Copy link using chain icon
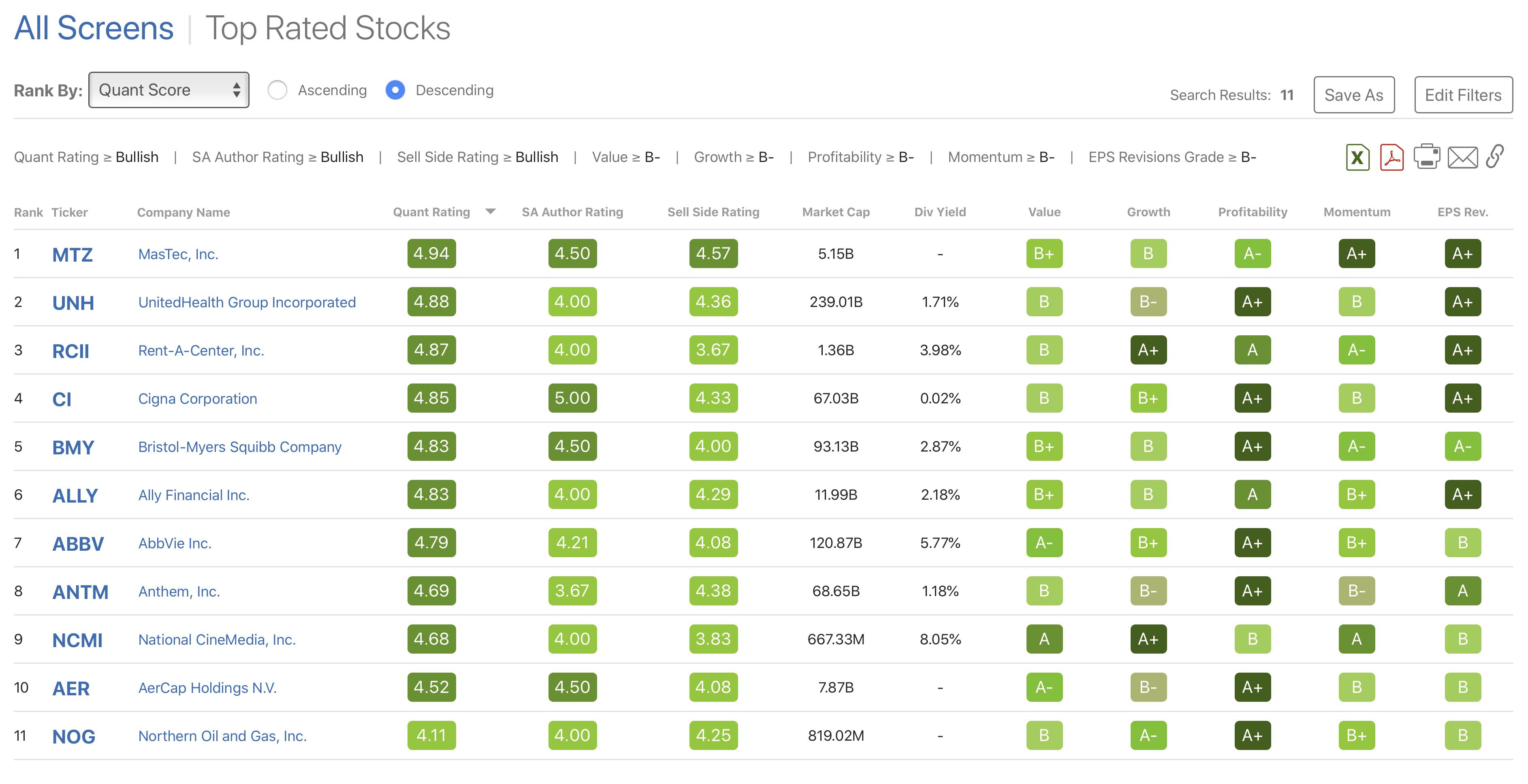The image size is (1528, 784). 1495,157
